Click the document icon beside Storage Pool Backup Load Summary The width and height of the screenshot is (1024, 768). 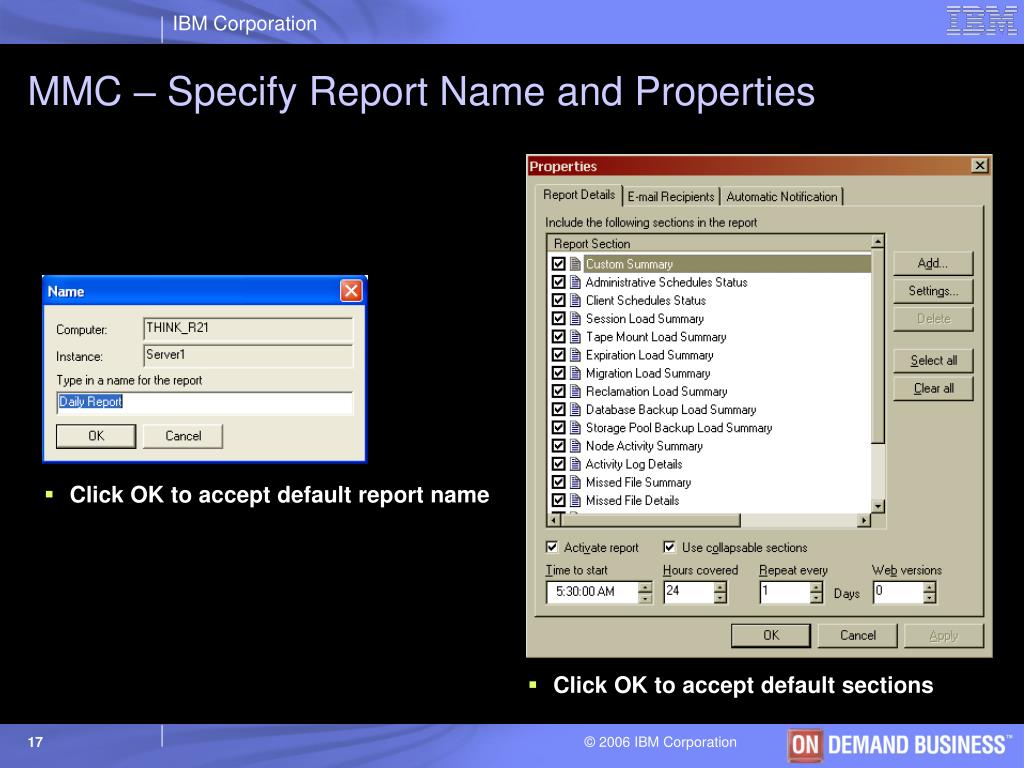pyautogui.click(x=575, y=428)
